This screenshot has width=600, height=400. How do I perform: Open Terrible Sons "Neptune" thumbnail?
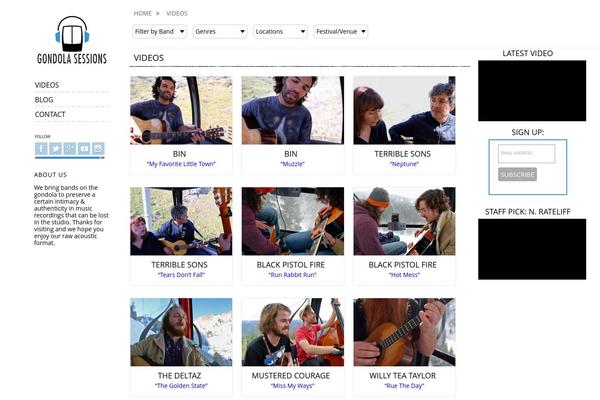coord(404,110)
